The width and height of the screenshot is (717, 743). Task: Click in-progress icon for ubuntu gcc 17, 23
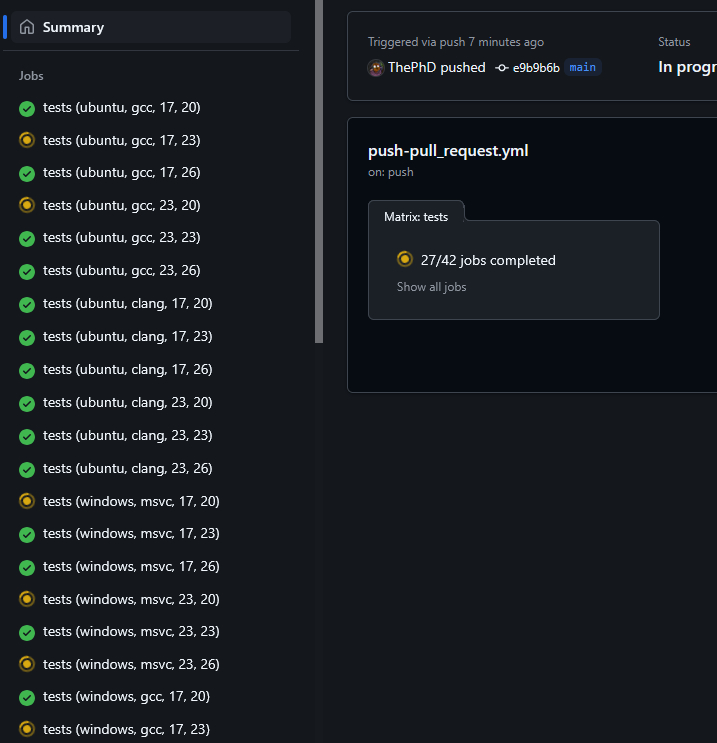[x=27, y=140]
